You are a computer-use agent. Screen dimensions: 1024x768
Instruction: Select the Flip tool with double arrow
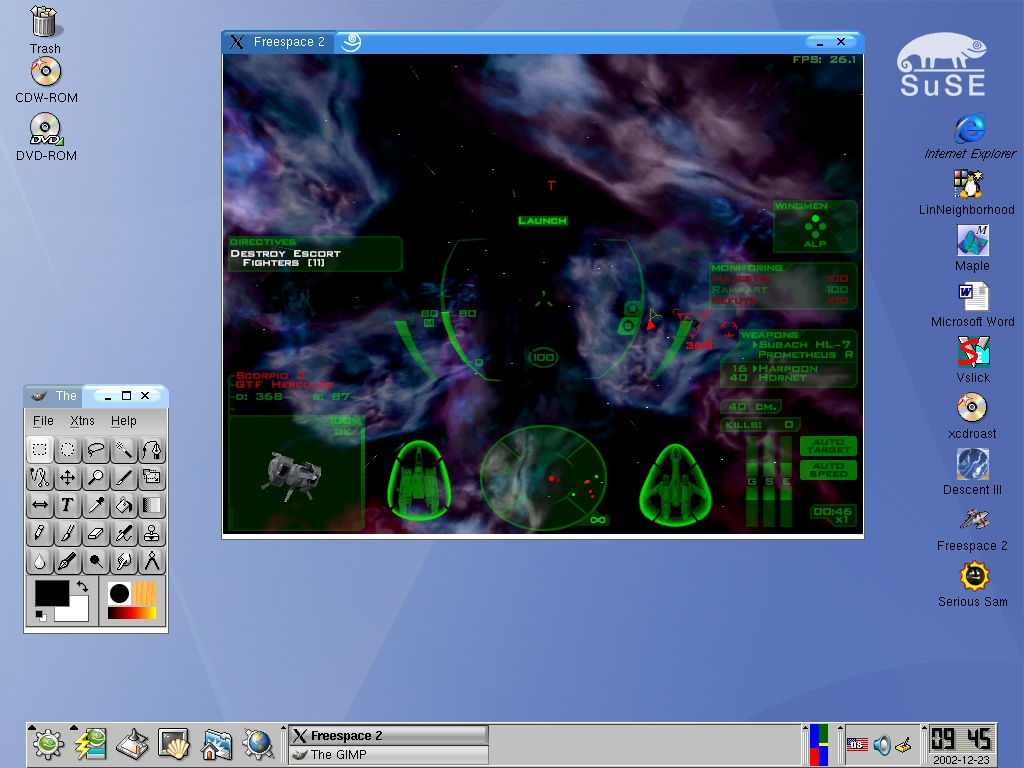(40, 505)
